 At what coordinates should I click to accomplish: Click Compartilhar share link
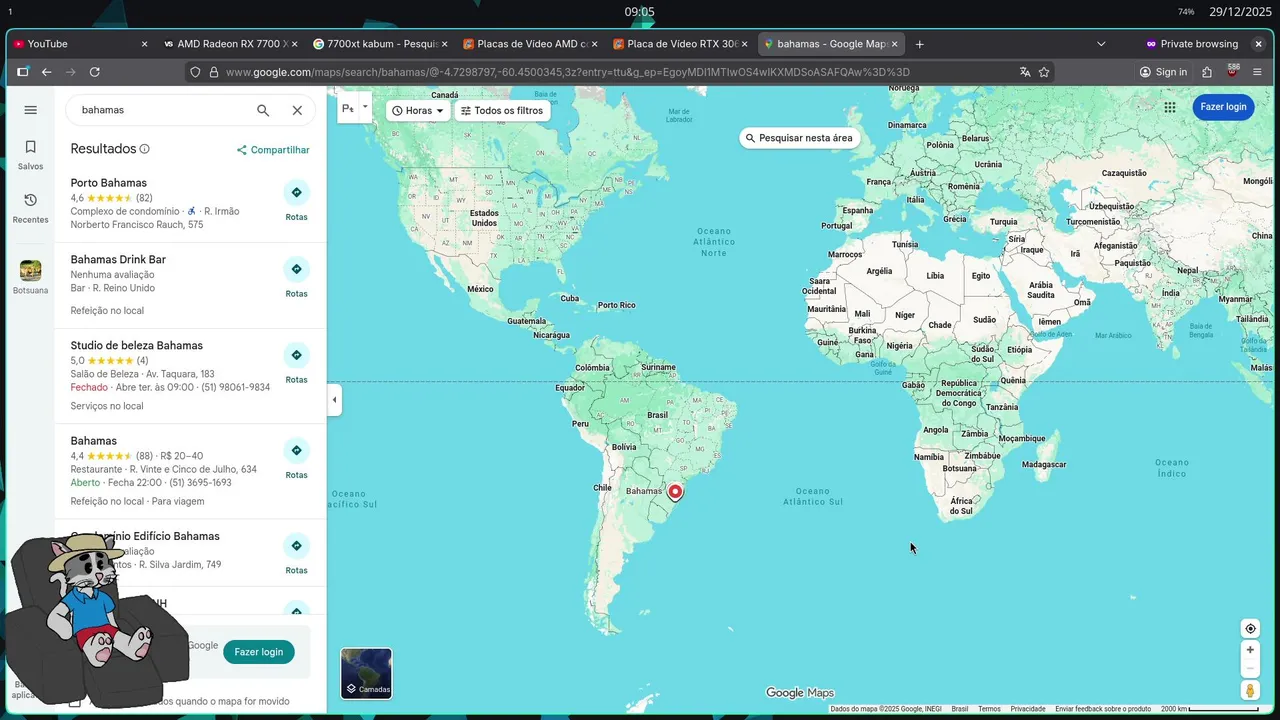point(273,150)
